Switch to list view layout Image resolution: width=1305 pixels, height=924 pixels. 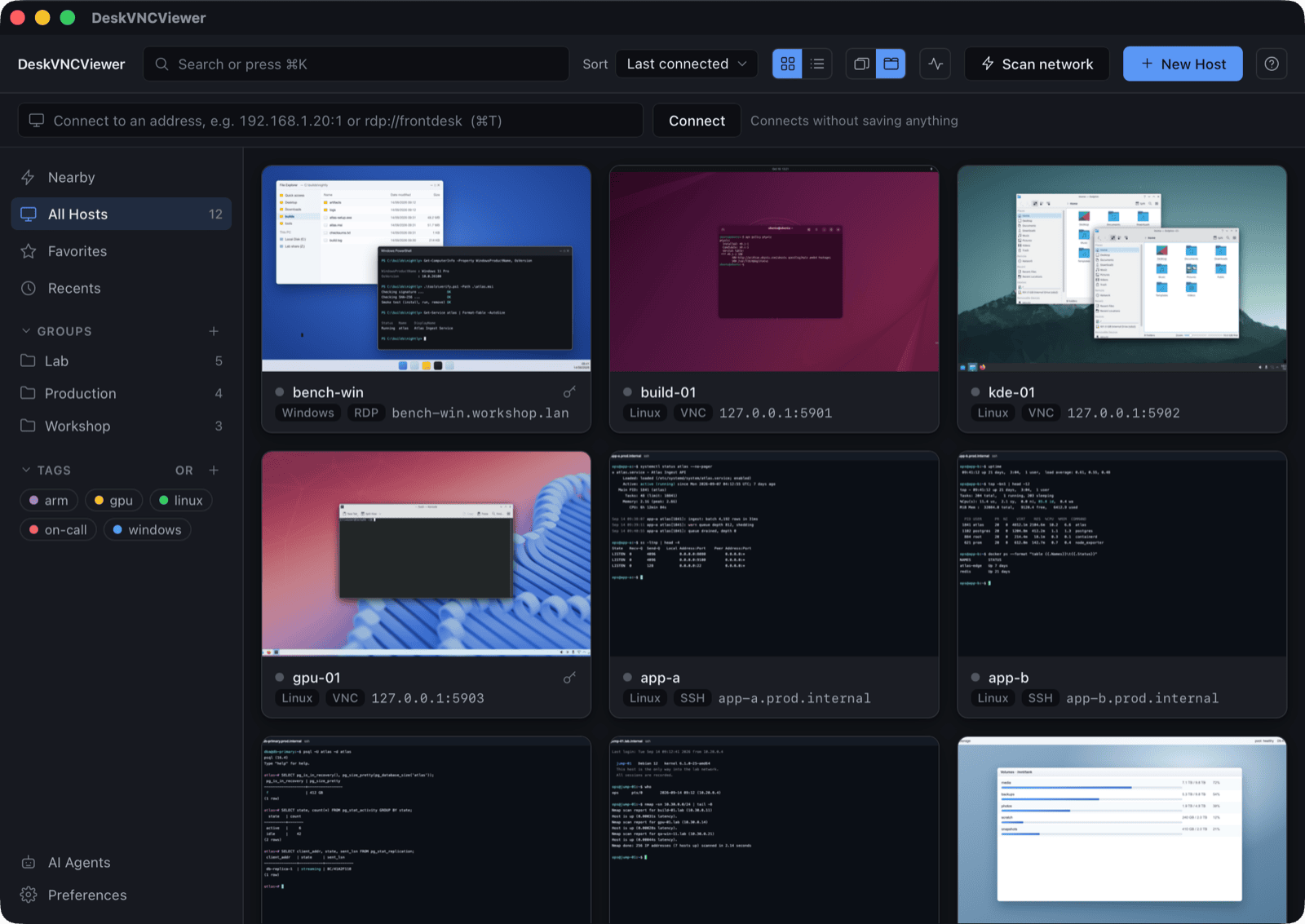[817, 64]
